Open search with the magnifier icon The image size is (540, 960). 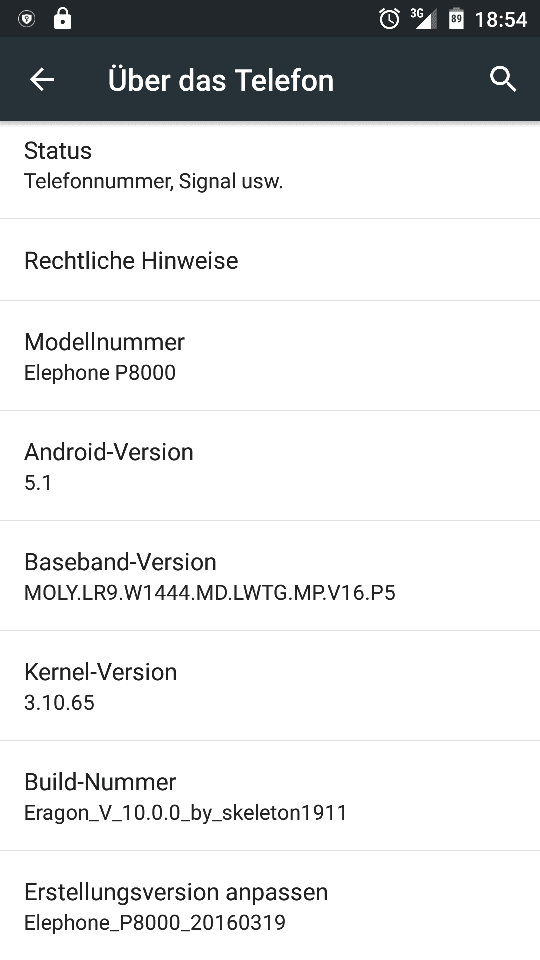pos(503,80)
